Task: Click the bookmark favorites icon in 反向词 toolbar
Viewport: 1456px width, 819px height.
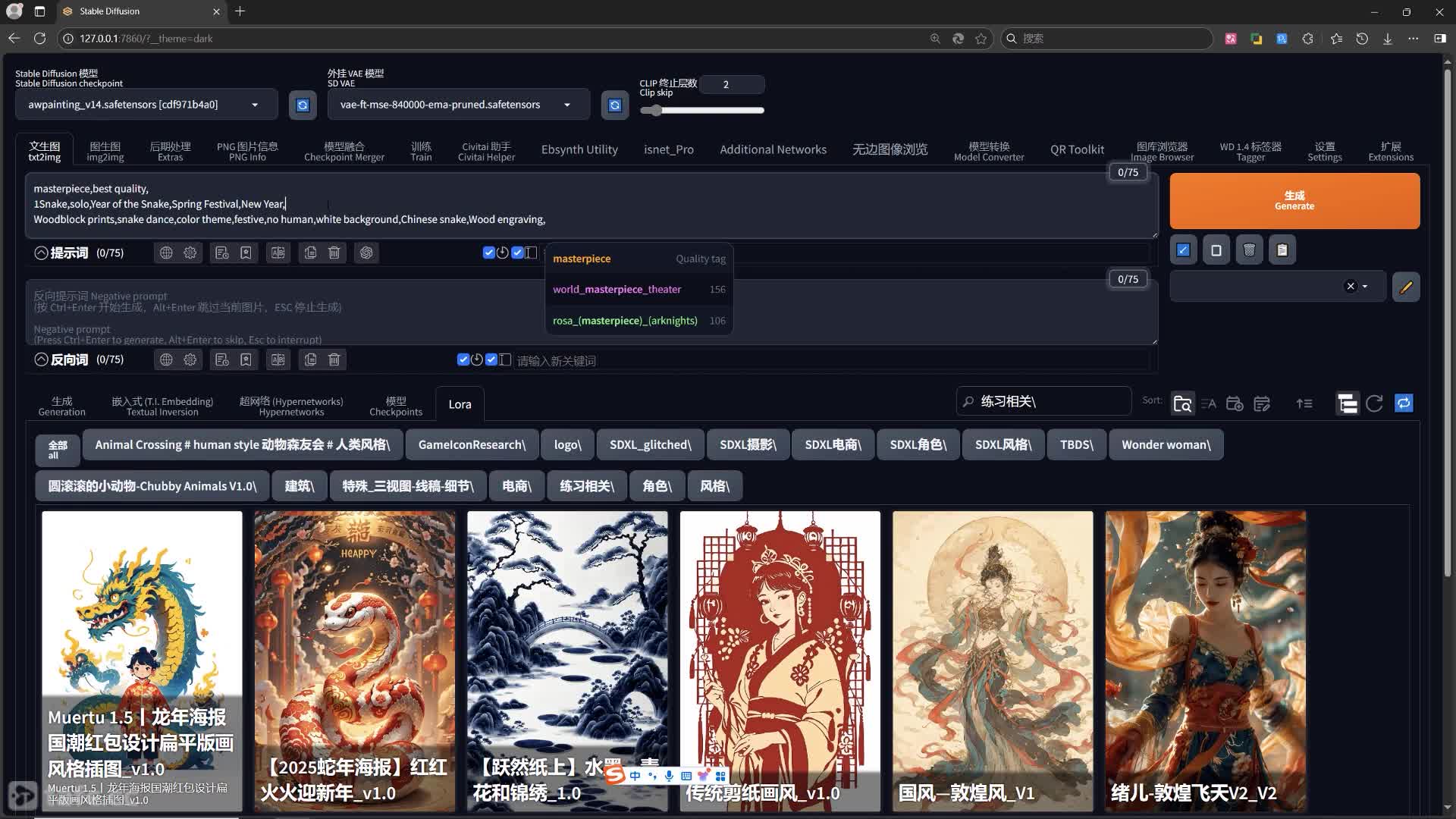Action: point(246,359)
